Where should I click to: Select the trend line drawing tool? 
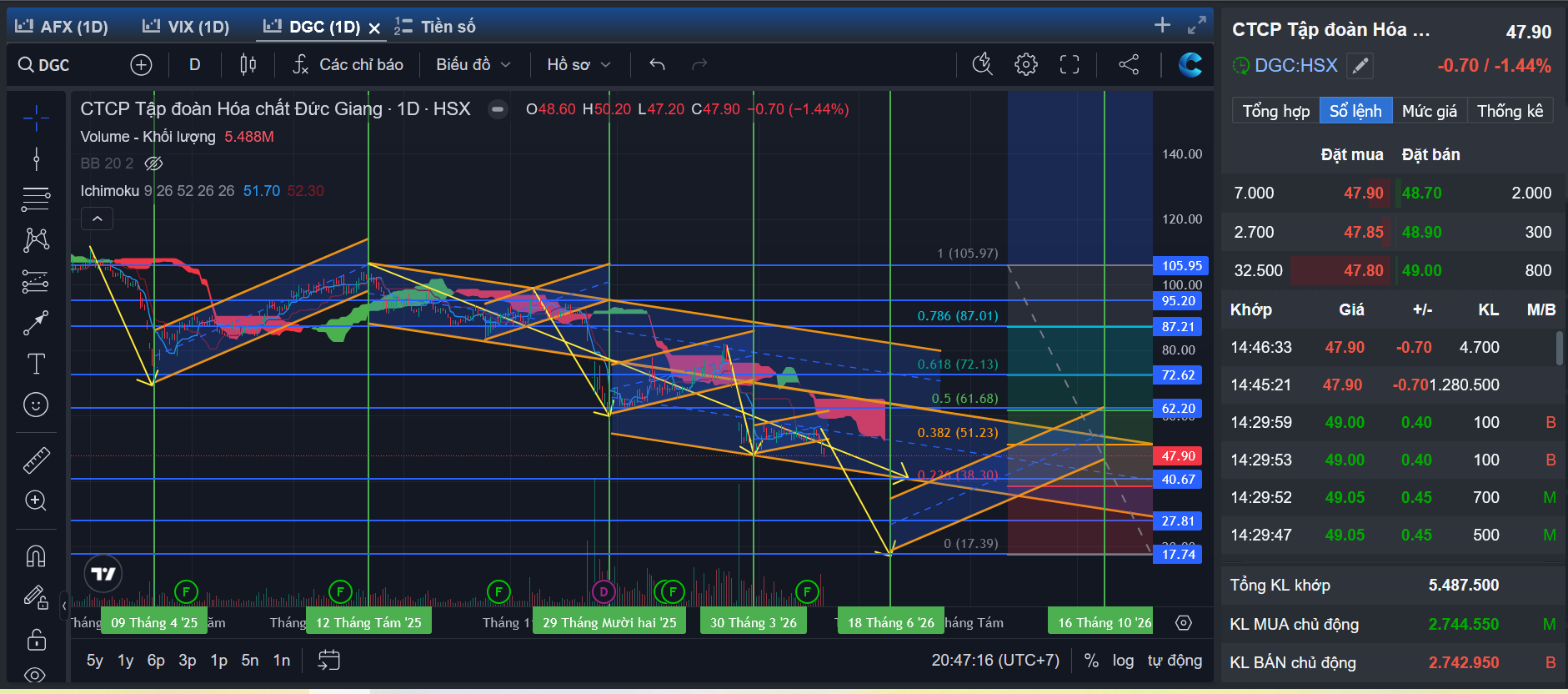[x=36, y=158]
